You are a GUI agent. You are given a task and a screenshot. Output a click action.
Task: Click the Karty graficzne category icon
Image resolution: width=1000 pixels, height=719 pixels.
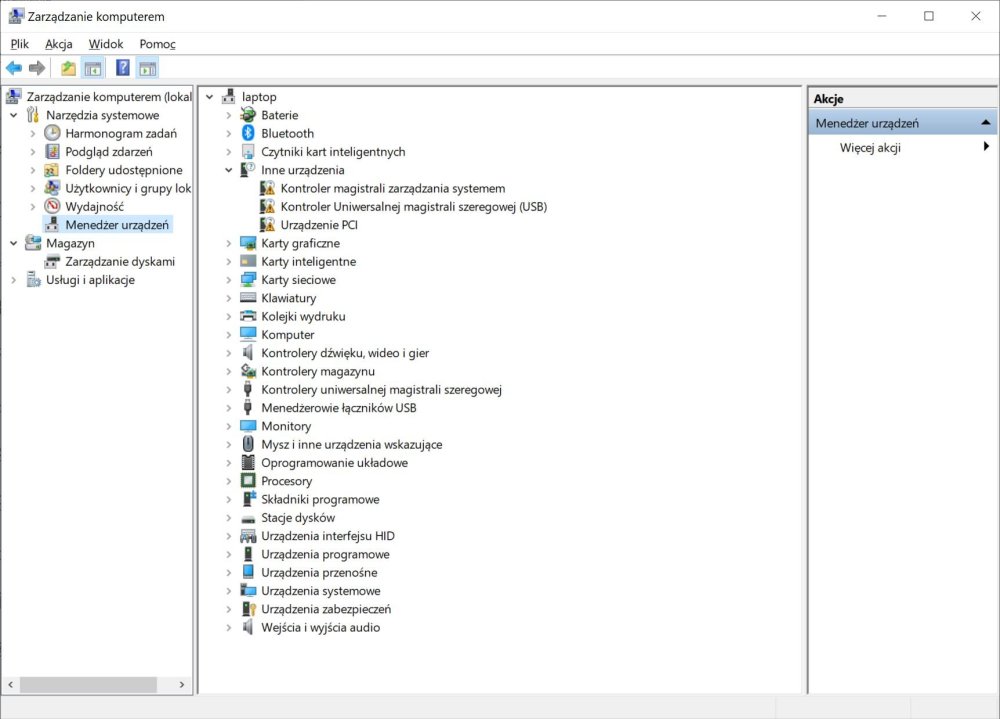coord(249,243)
